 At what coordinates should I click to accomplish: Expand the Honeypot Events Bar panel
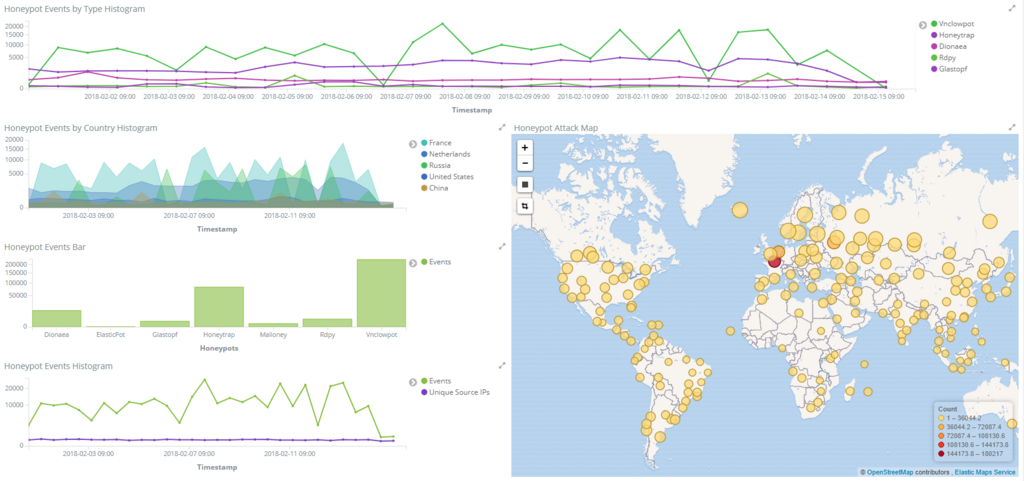pyautogui.click(x=502, y=246)
